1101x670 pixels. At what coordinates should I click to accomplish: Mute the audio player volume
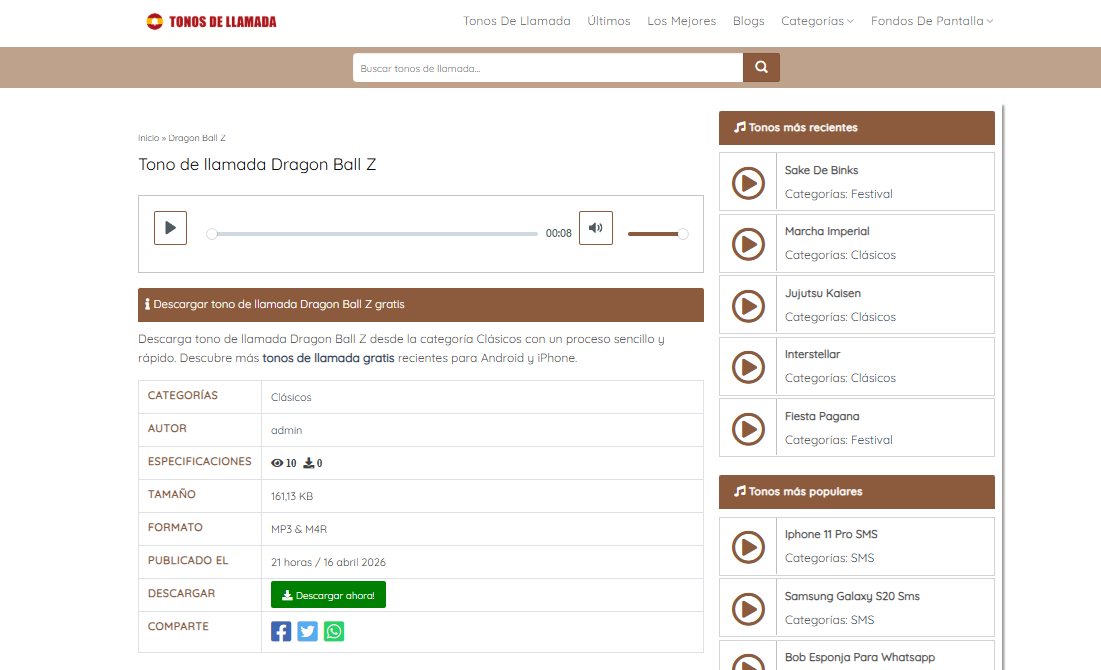tap(595, 228)
